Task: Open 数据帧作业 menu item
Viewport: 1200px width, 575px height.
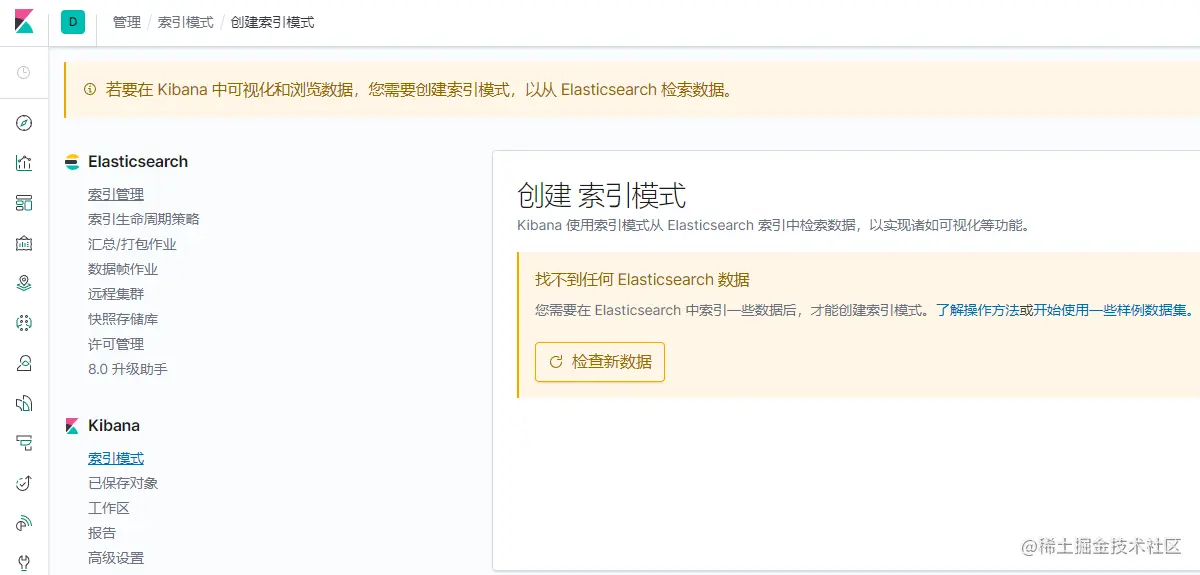Action: click(x=123, y=269)
